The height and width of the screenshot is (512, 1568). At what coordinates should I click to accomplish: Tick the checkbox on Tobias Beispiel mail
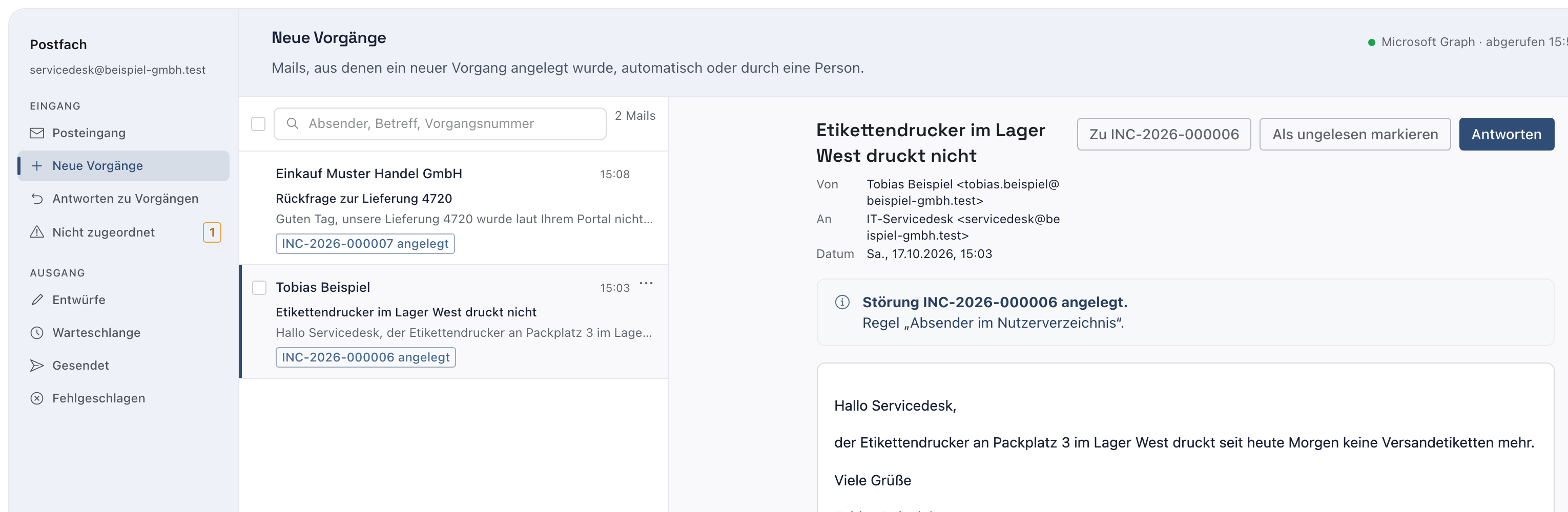259,287
